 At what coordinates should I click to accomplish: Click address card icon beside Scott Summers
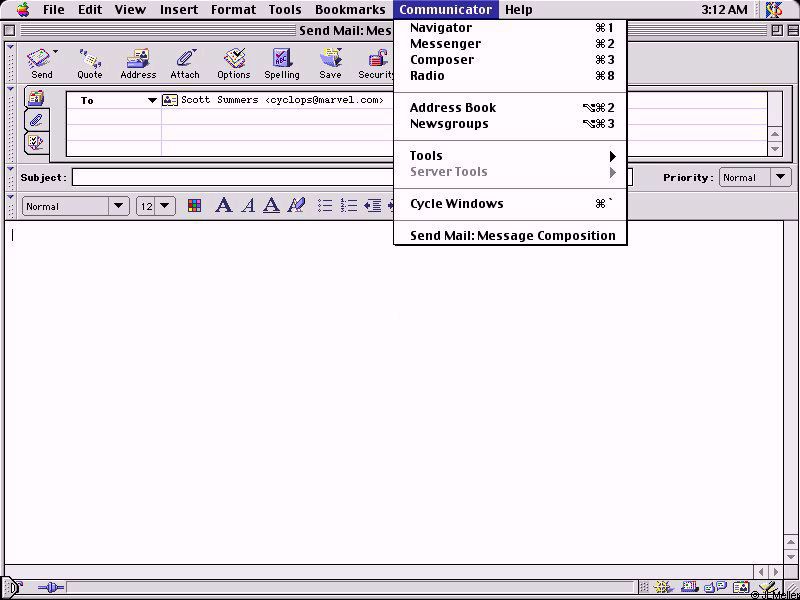click(170, 100)
